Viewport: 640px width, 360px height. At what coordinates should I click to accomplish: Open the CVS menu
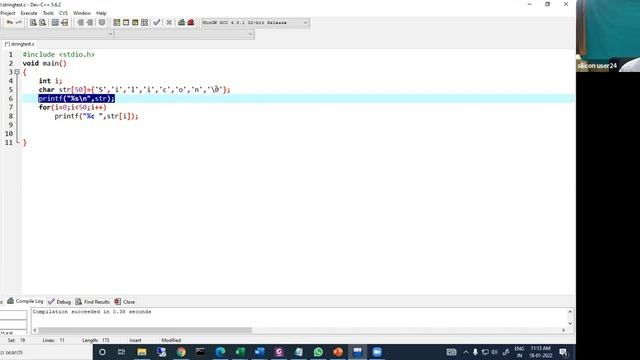(x=63, y=13)
